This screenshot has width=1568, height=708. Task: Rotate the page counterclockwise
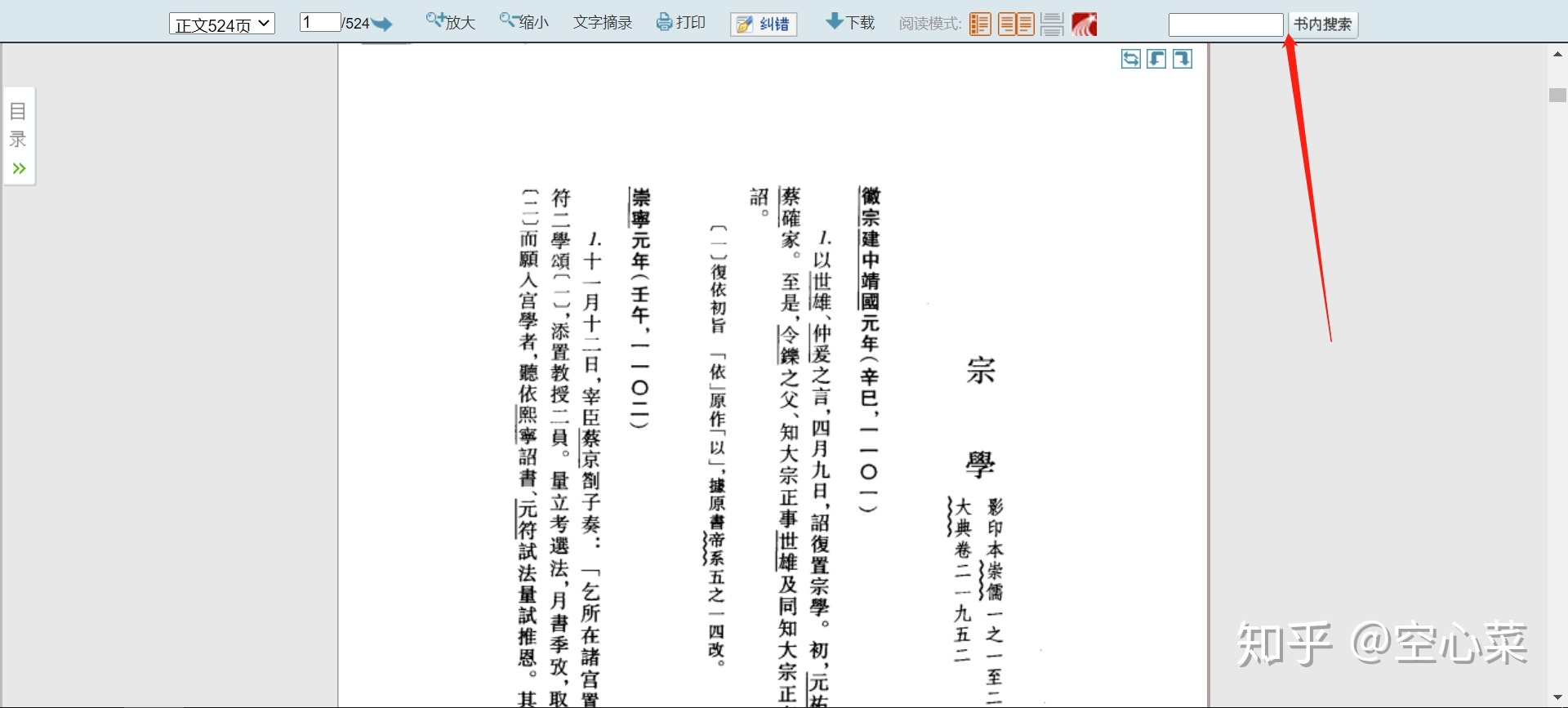[1156, 59]
